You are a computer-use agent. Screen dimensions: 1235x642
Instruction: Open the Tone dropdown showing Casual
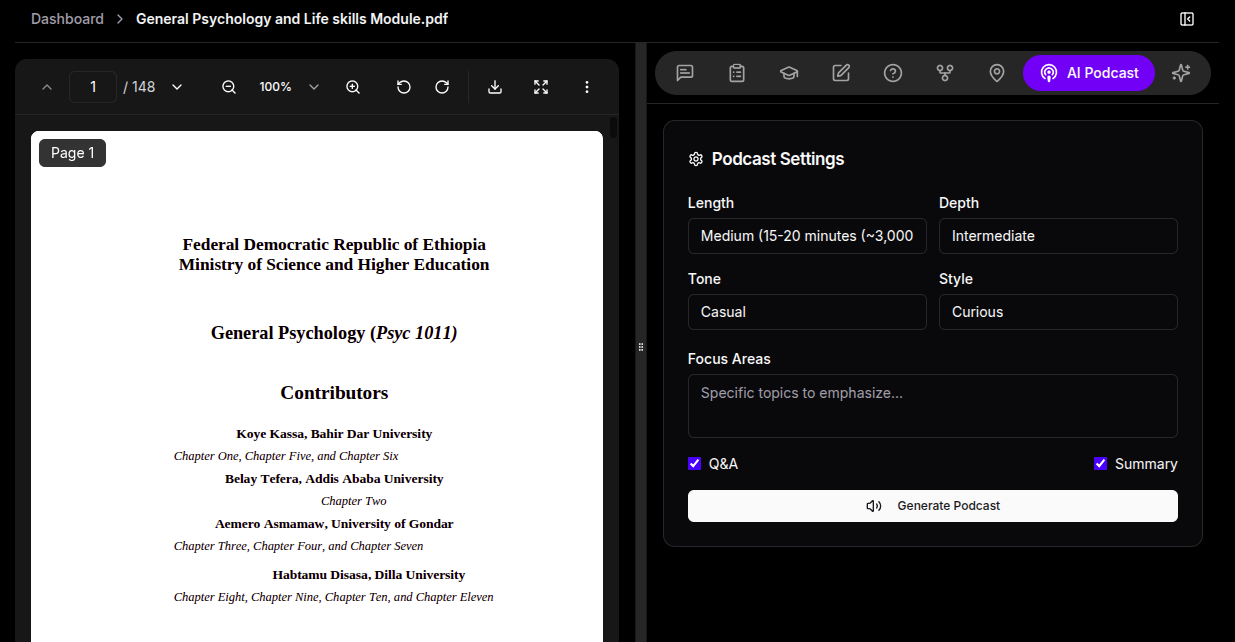807,312
